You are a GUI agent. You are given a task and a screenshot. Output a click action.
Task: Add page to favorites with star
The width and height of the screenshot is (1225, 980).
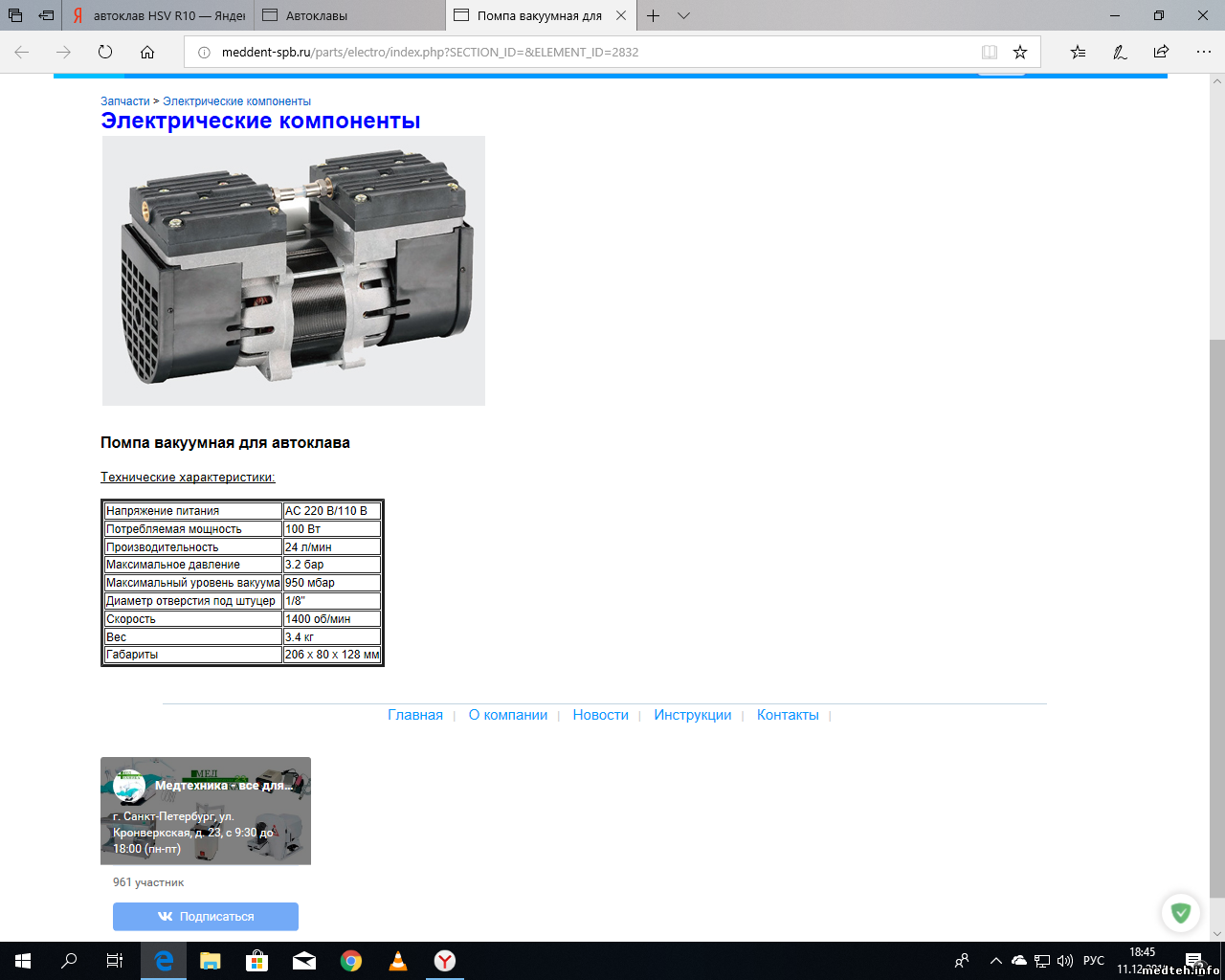click(1020, 52)
